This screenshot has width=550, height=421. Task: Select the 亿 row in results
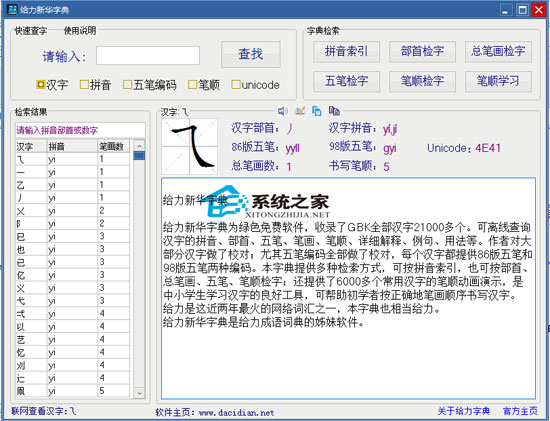pyautogui.click(x=73, y=275)
